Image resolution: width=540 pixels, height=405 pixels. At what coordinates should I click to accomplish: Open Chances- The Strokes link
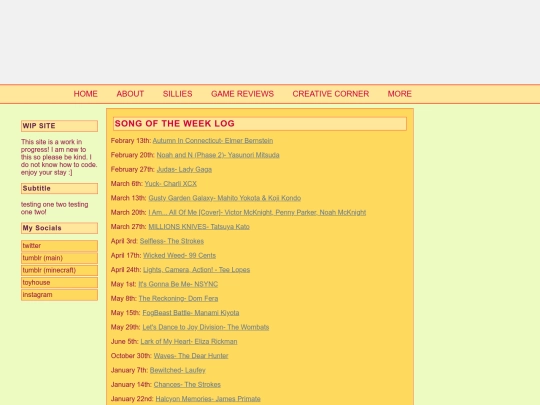point(187,385)
